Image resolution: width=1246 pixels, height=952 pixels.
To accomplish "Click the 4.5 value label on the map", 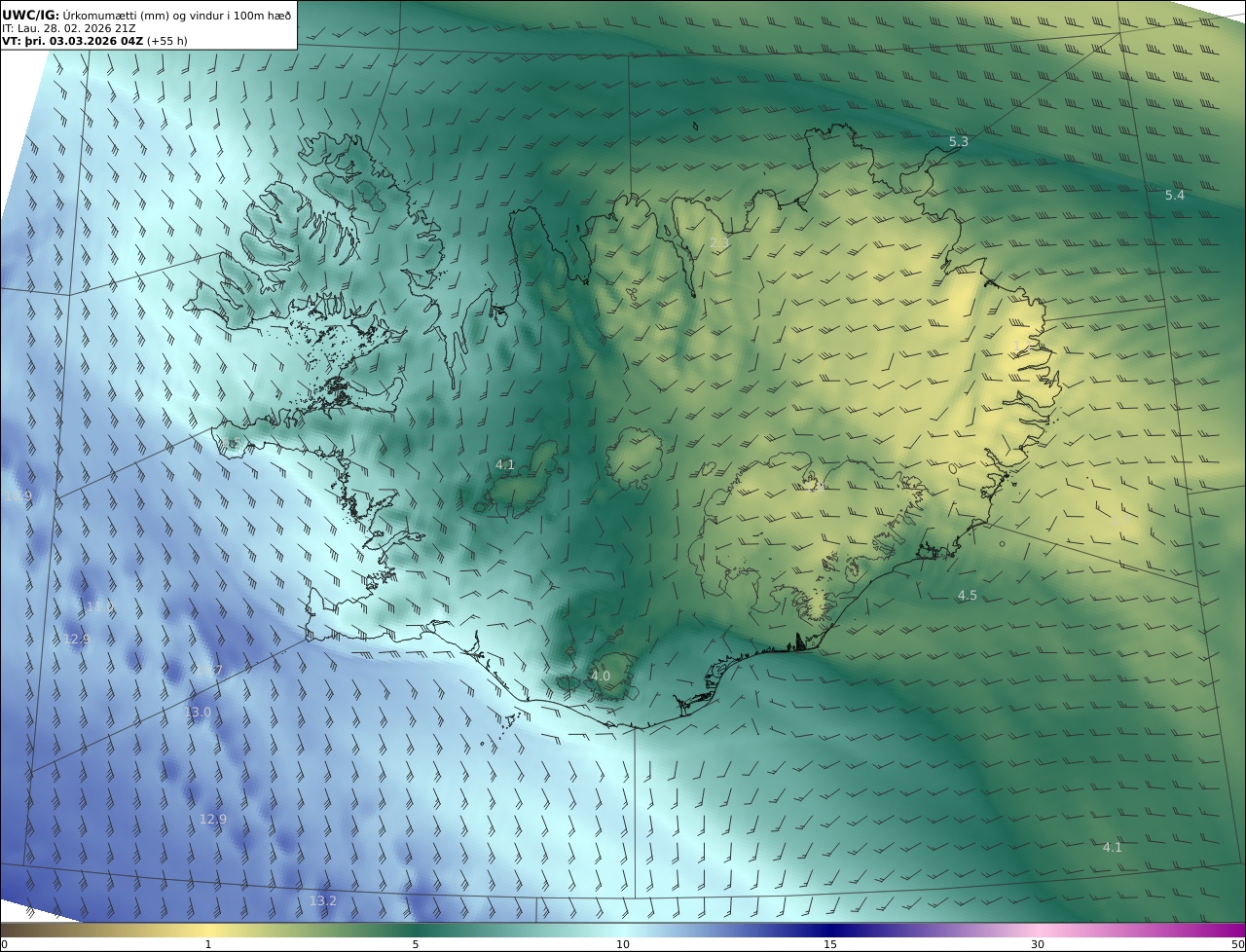I will (x=967, y=596).
